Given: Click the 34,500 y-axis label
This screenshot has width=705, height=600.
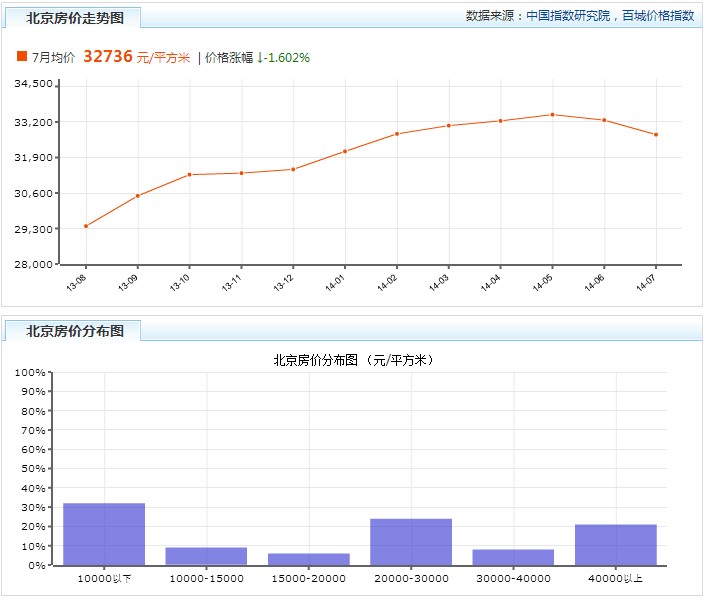Looking at the screenshot, I should [x=33, y=84].
